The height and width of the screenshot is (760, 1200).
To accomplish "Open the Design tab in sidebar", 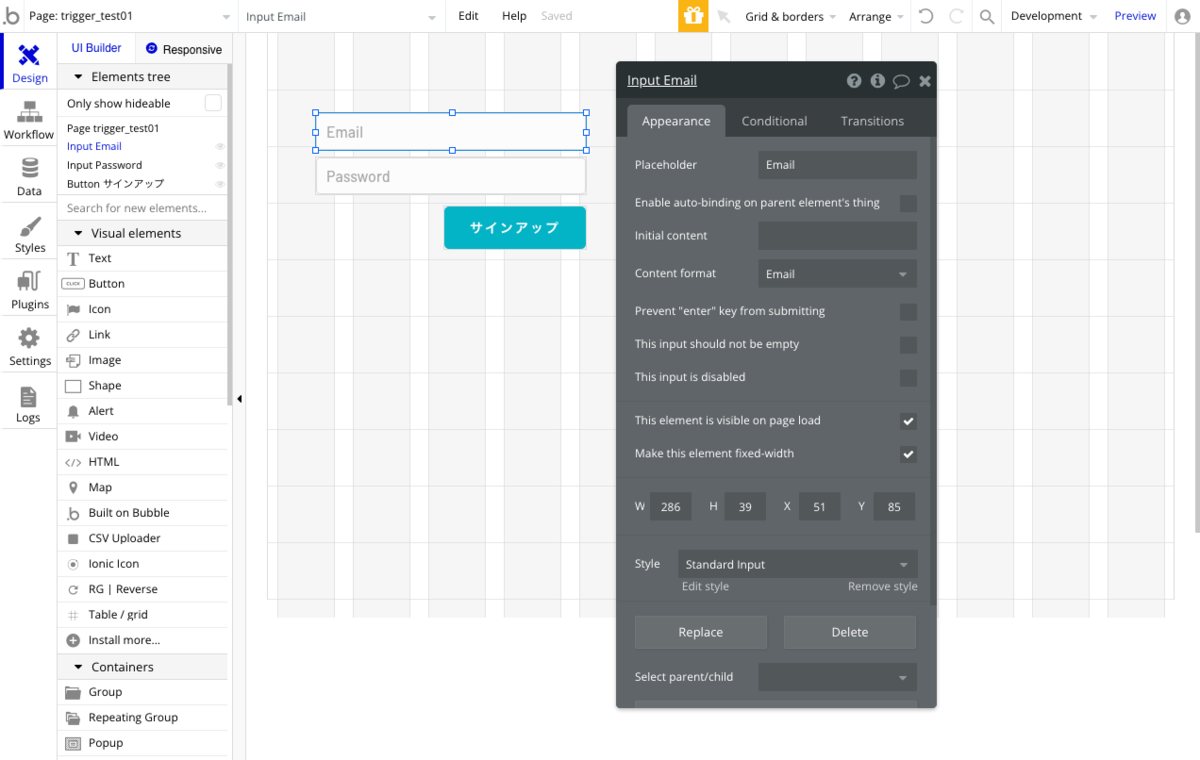I will 29,62.
